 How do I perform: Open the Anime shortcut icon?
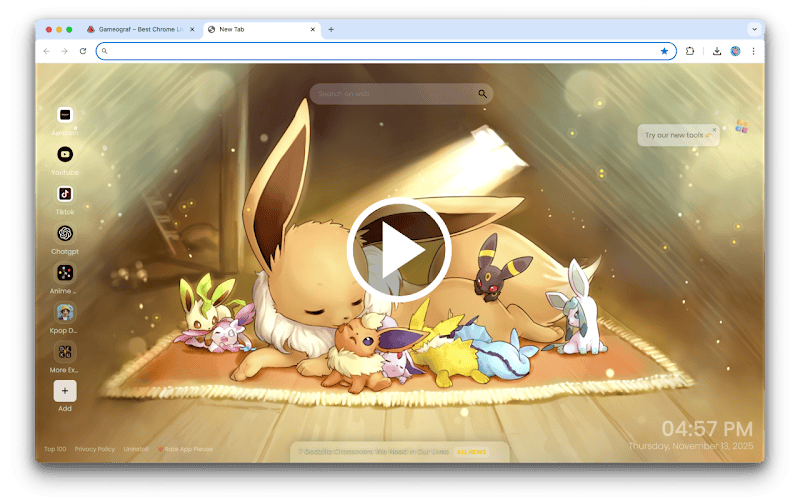point(65,273)
